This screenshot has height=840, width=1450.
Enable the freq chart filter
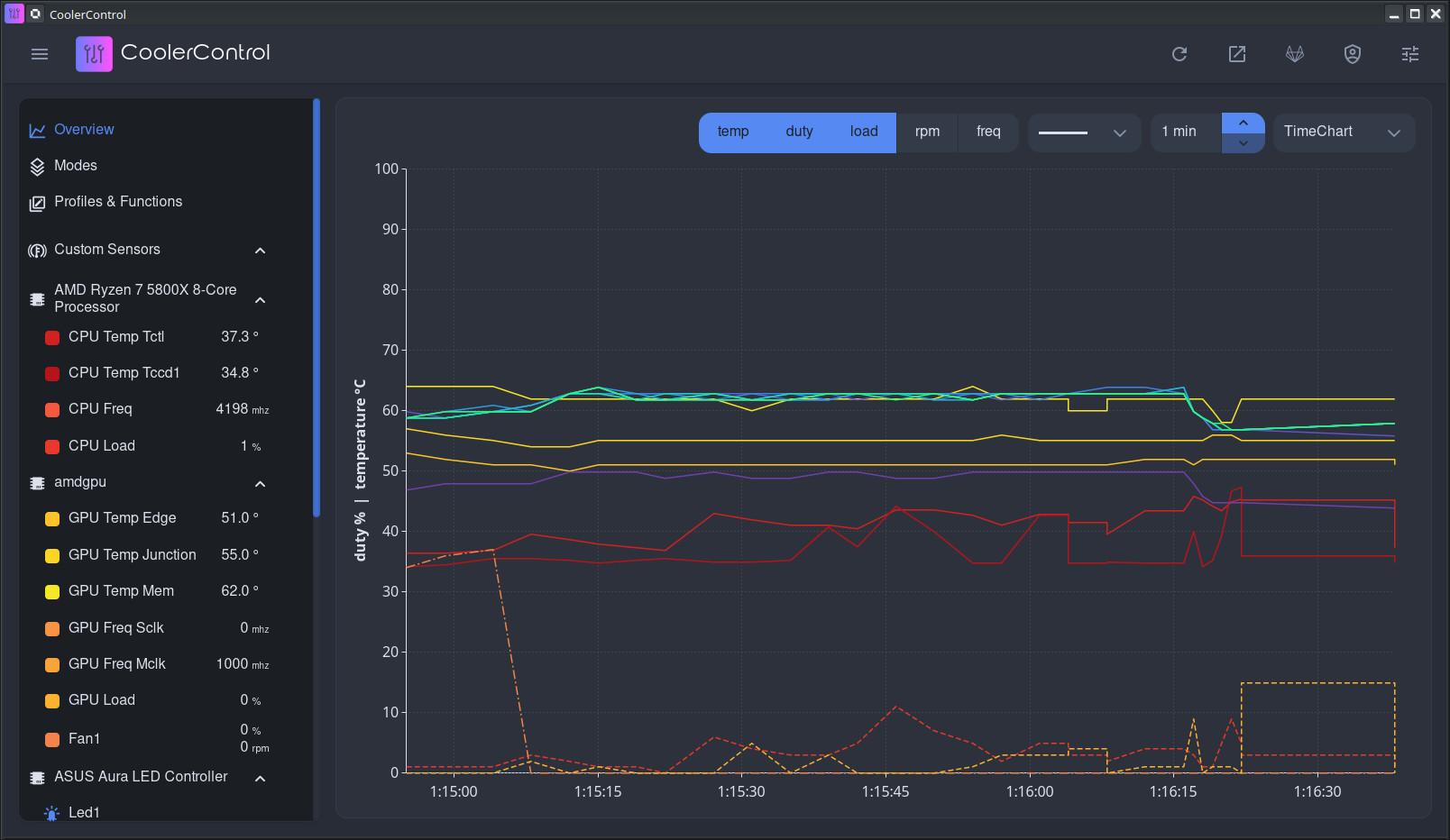(x=988, y=132)
